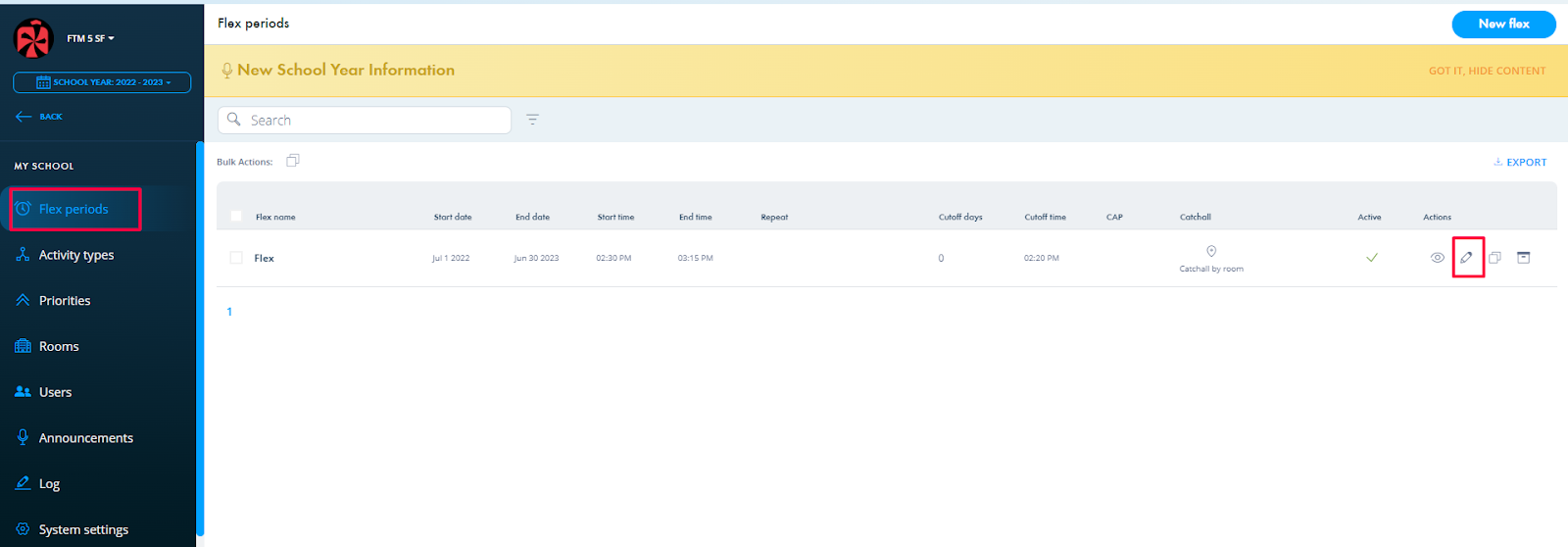Image resolution: width=1568 pixels, height=547 pixels.
Task: Archive the Flex period with box icon
Action: 1523,258
